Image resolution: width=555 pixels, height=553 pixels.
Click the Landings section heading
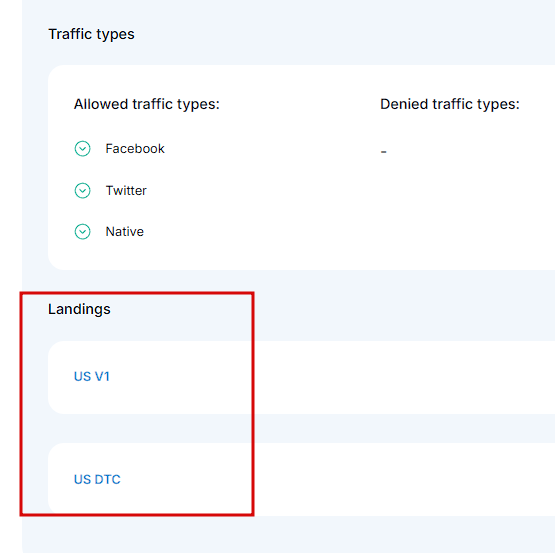[x=79, y=309]
